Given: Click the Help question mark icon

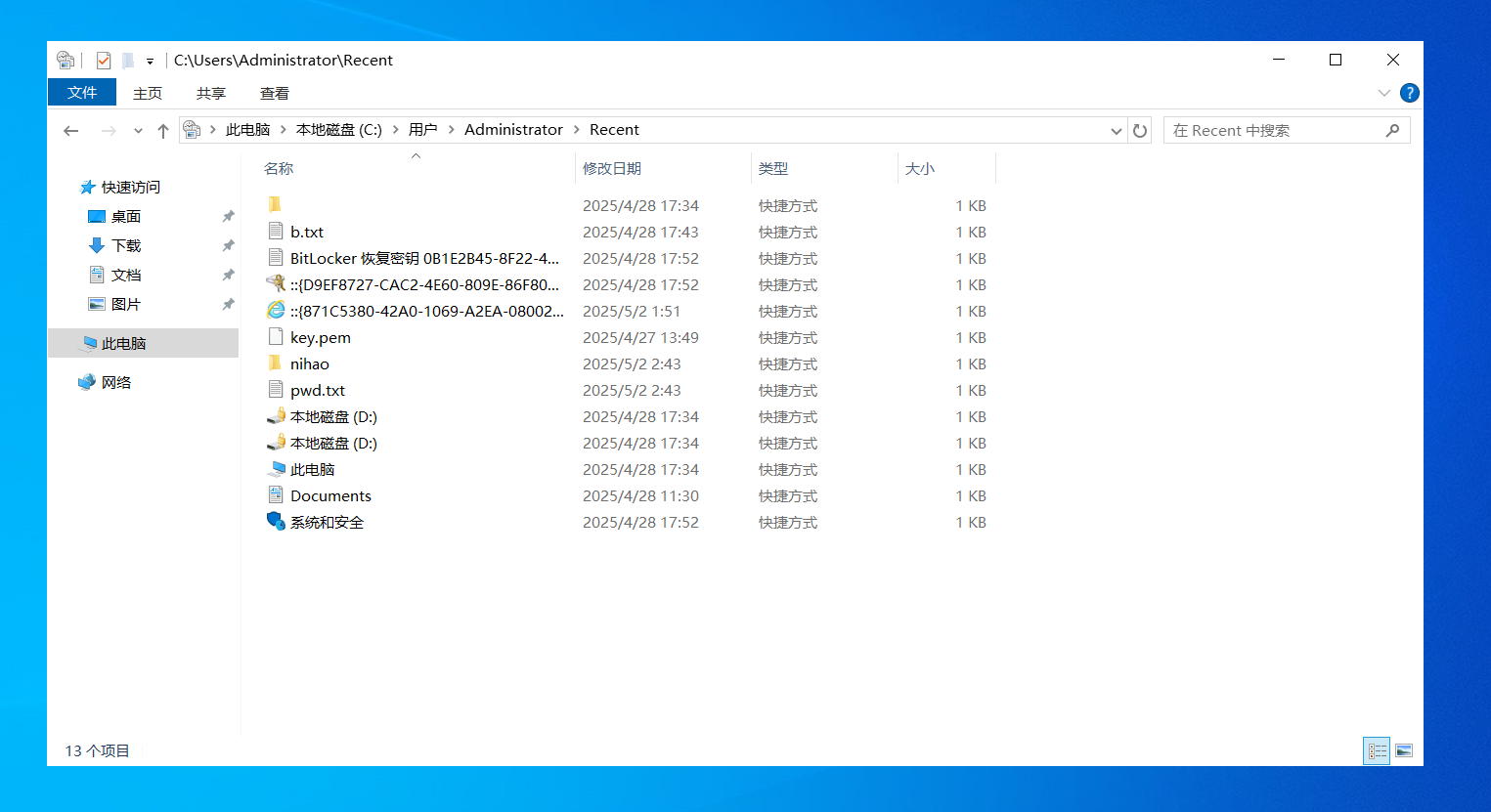Looking at the screenshot, I should pos(1409,93).
